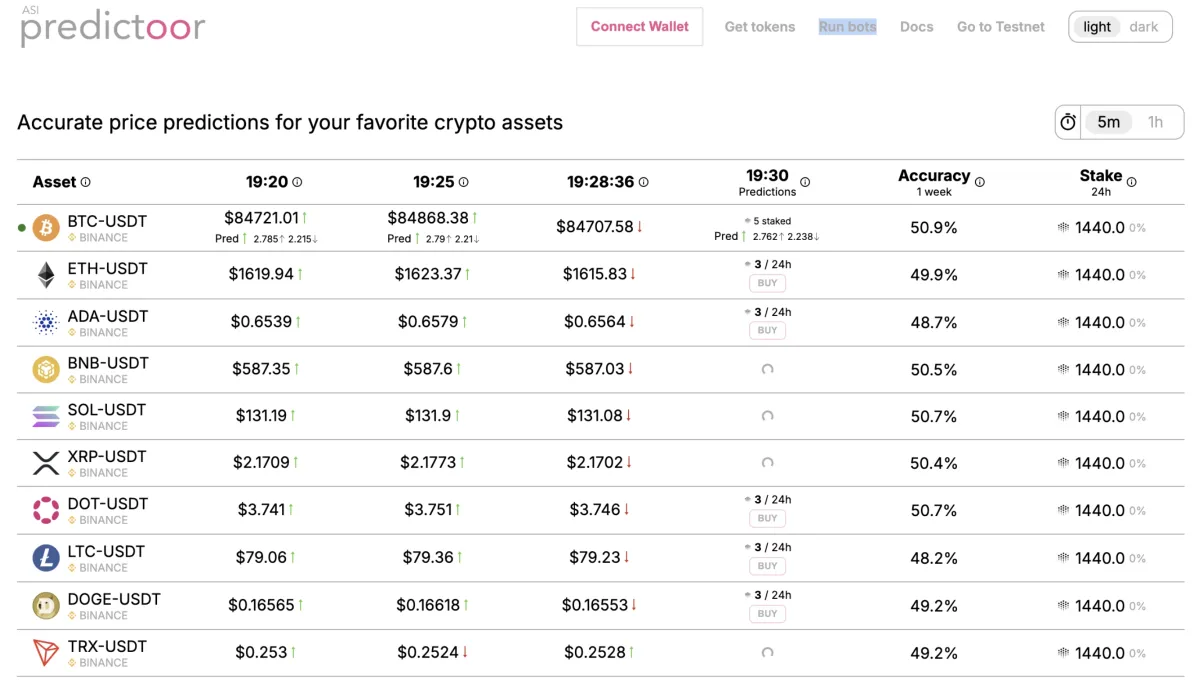The height and width of the screenshot is (688, 1200).
Task: Click the Connect Wallet button
Action: 639,27
